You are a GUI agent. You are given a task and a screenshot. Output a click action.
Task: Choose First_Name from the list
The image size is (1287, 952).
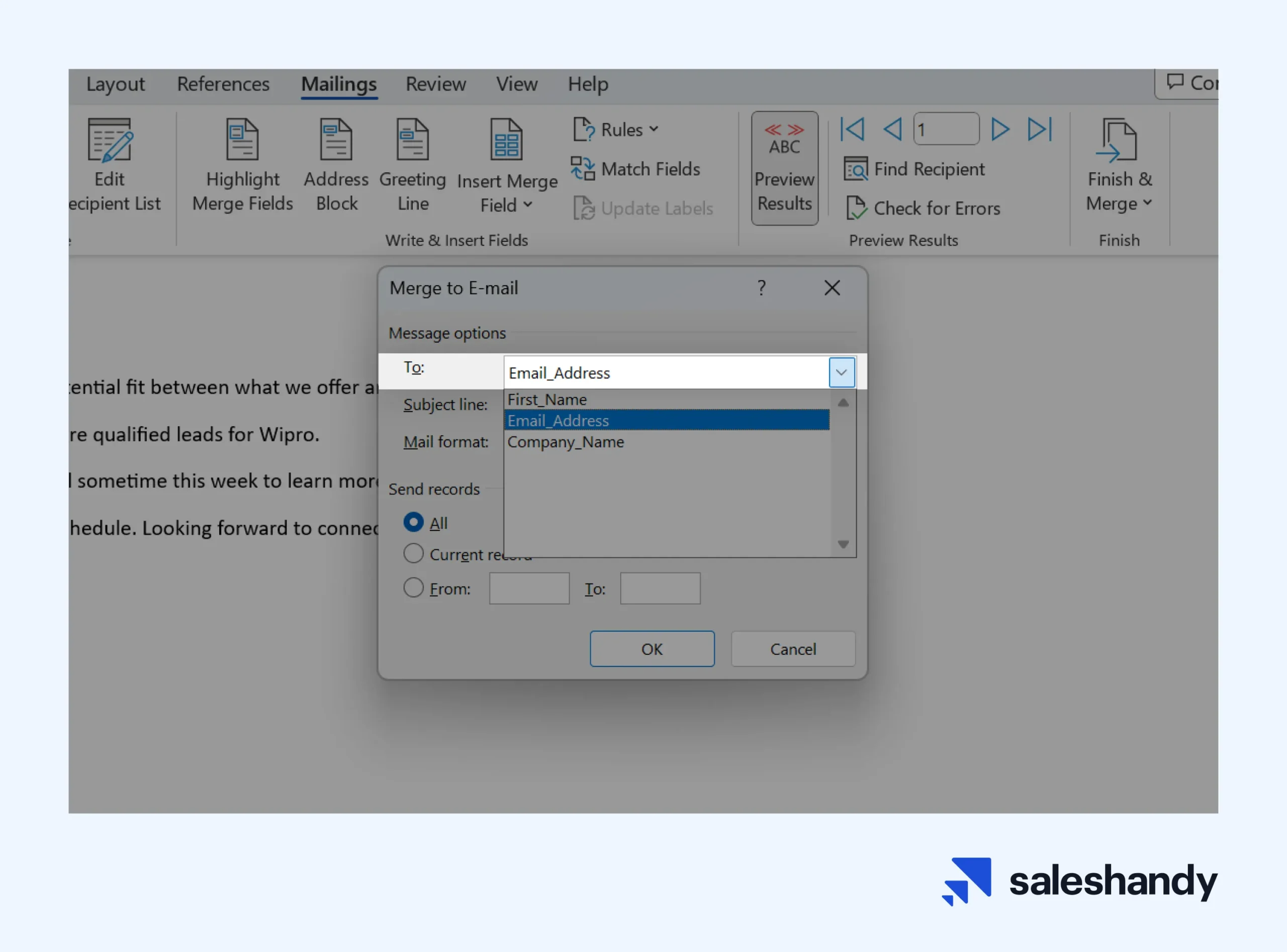667,400
